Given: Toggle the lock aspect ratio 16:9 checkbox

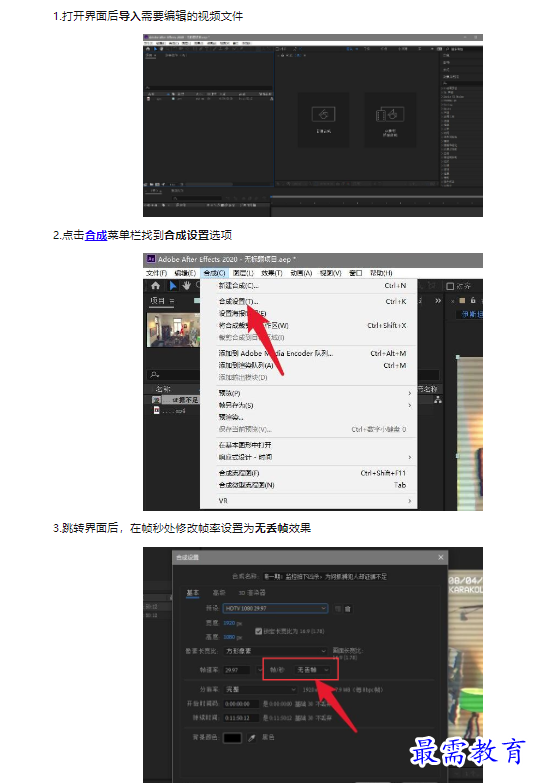Looking at the screenshot, I should point(258,631).
